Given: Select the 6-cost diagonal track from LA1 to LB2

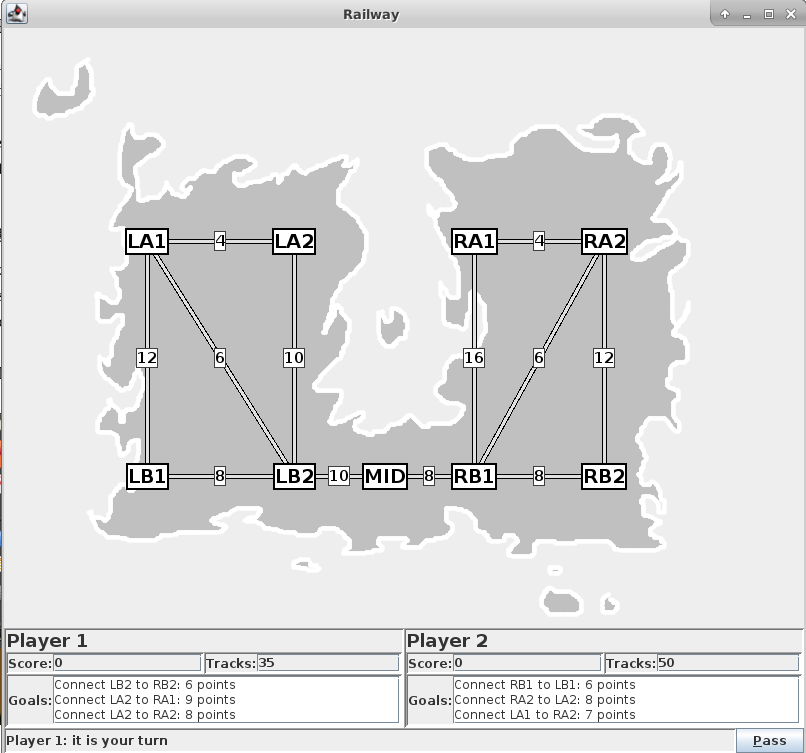Looking at the screenshot, I should pos(220,358).
